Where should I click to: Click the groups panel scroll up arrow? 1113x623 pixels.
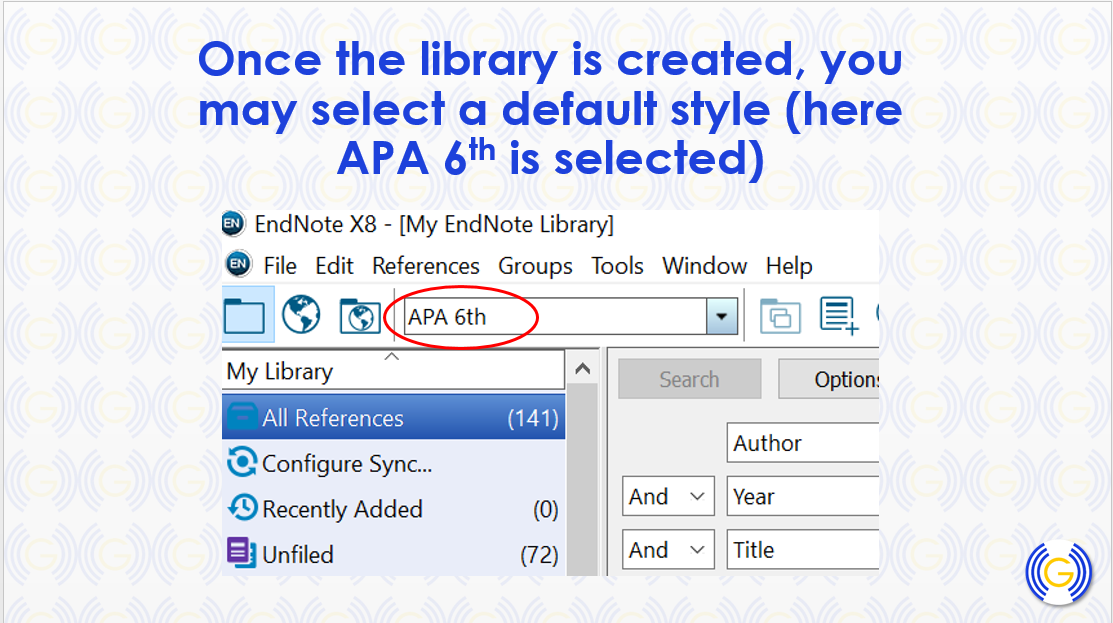(x=583, y=369)
